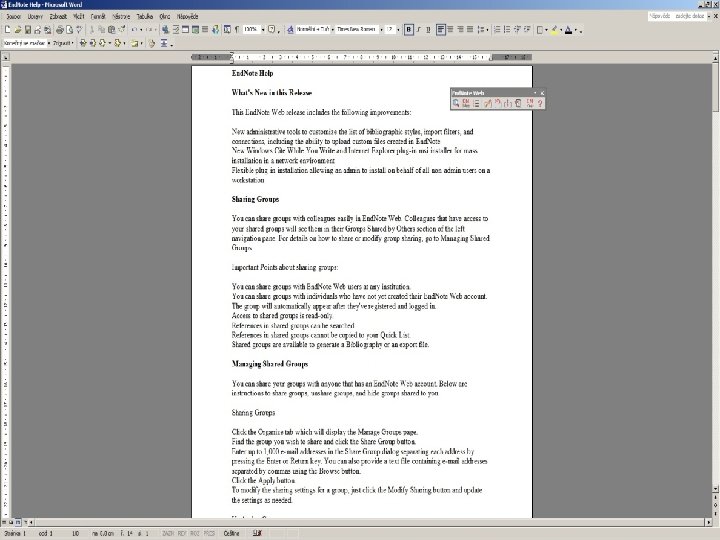720x540 pixels.
Task: Run the spelling and grammar check
Action: (x=79, y=30)
